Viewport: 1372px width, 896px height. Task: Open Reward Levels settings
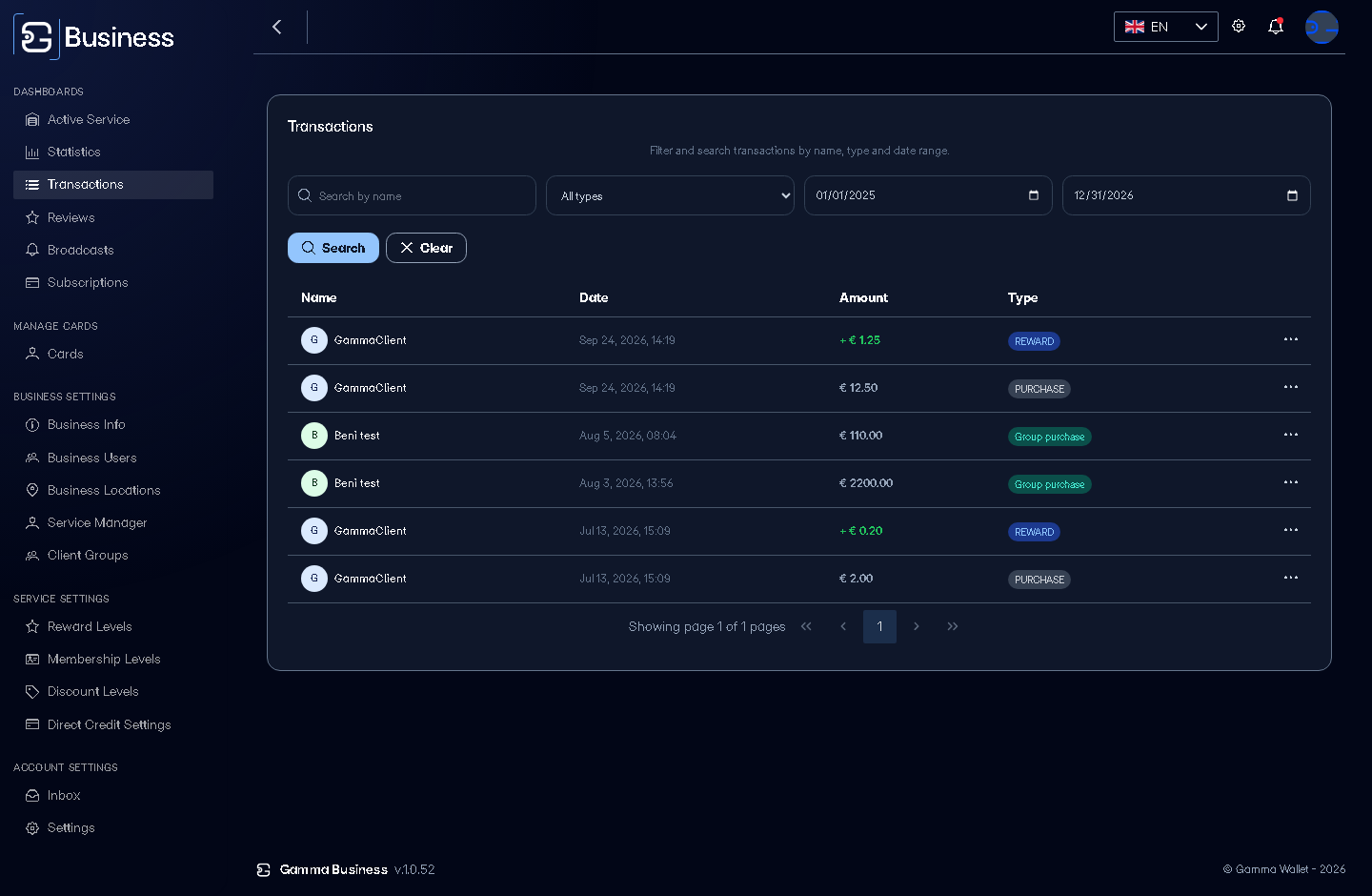click(x=113, y=626)
